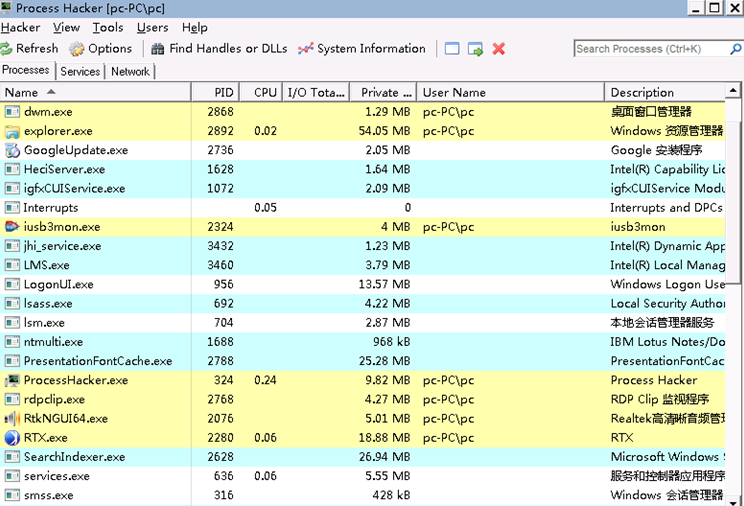744x506 pixels.
Task: Open System Information
Action: pos(362,48)
